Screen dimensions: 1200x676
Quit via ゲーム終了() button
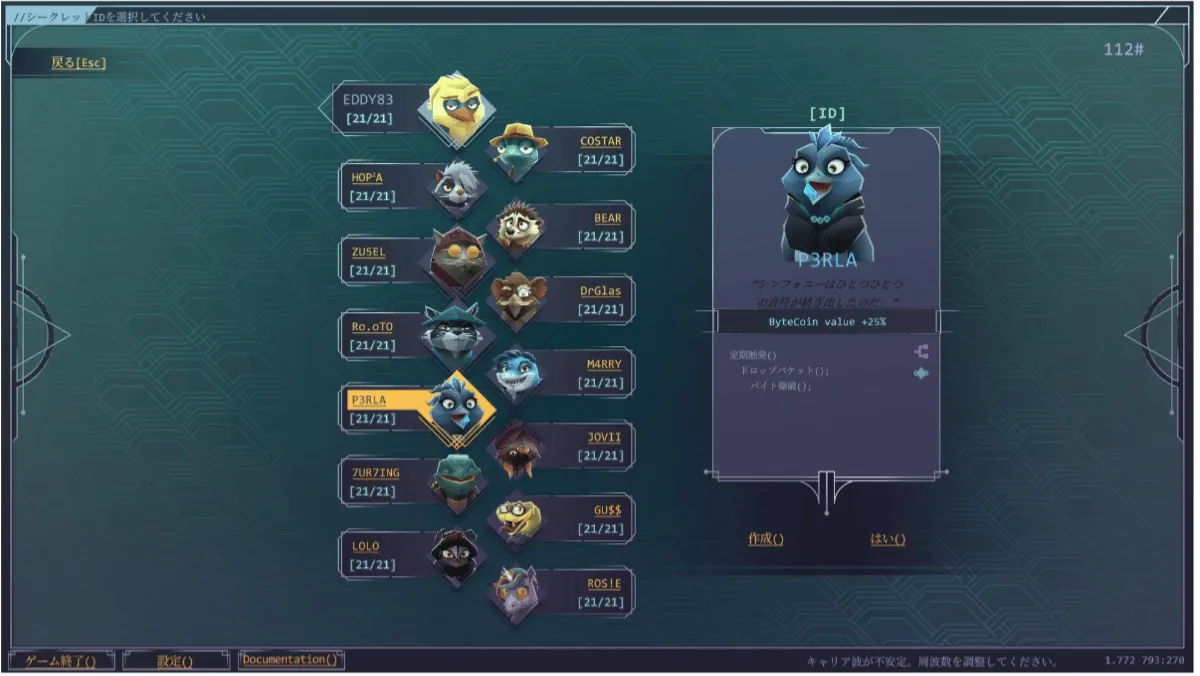[61, 660]
